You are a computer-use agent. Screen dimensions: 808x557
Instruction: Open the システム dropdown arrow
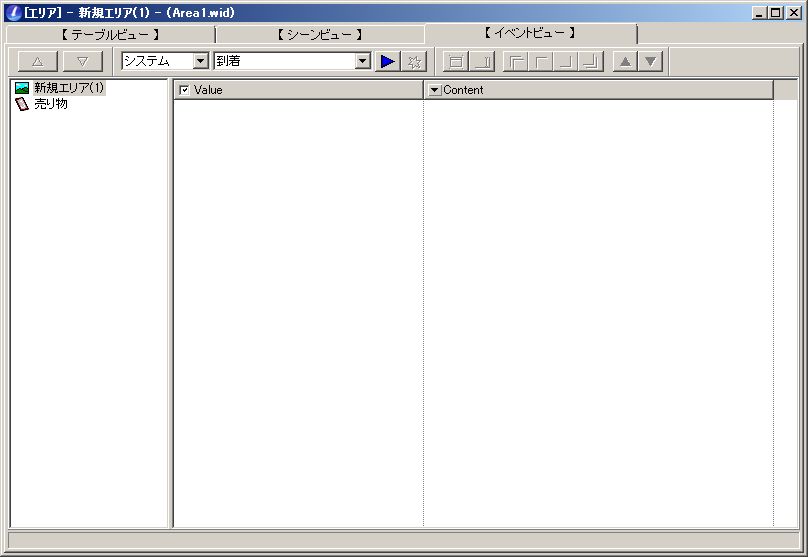tap(201, 61)
